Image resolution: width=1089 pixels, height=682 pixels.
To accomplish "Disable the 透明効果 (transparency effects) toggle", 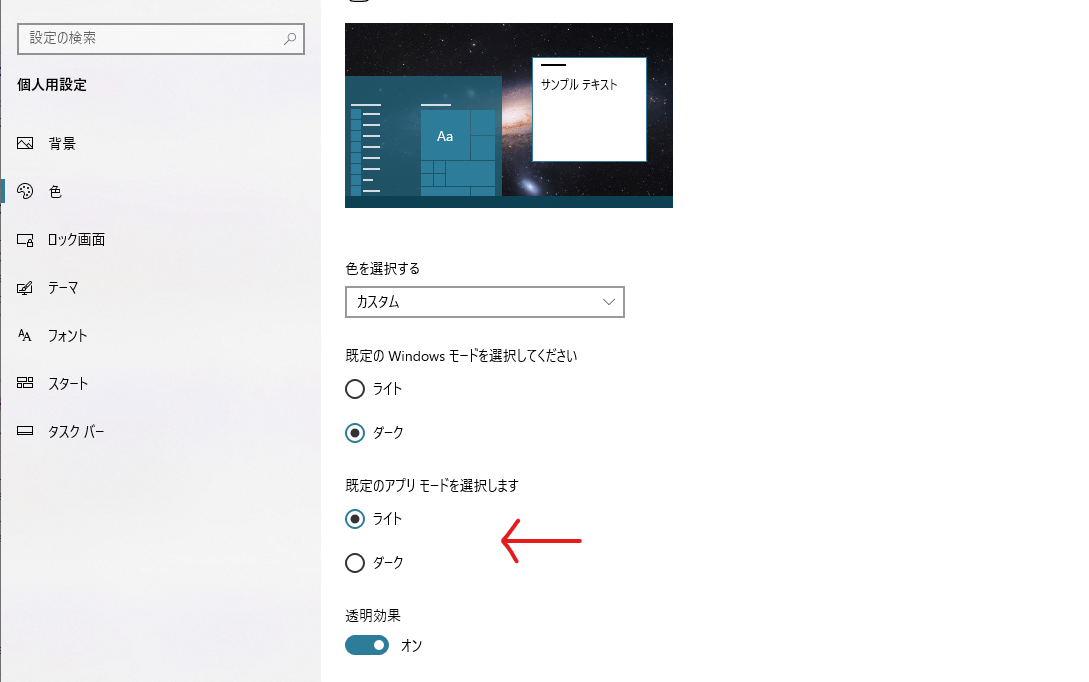I will pyautogui.click(x=366, y=645).
